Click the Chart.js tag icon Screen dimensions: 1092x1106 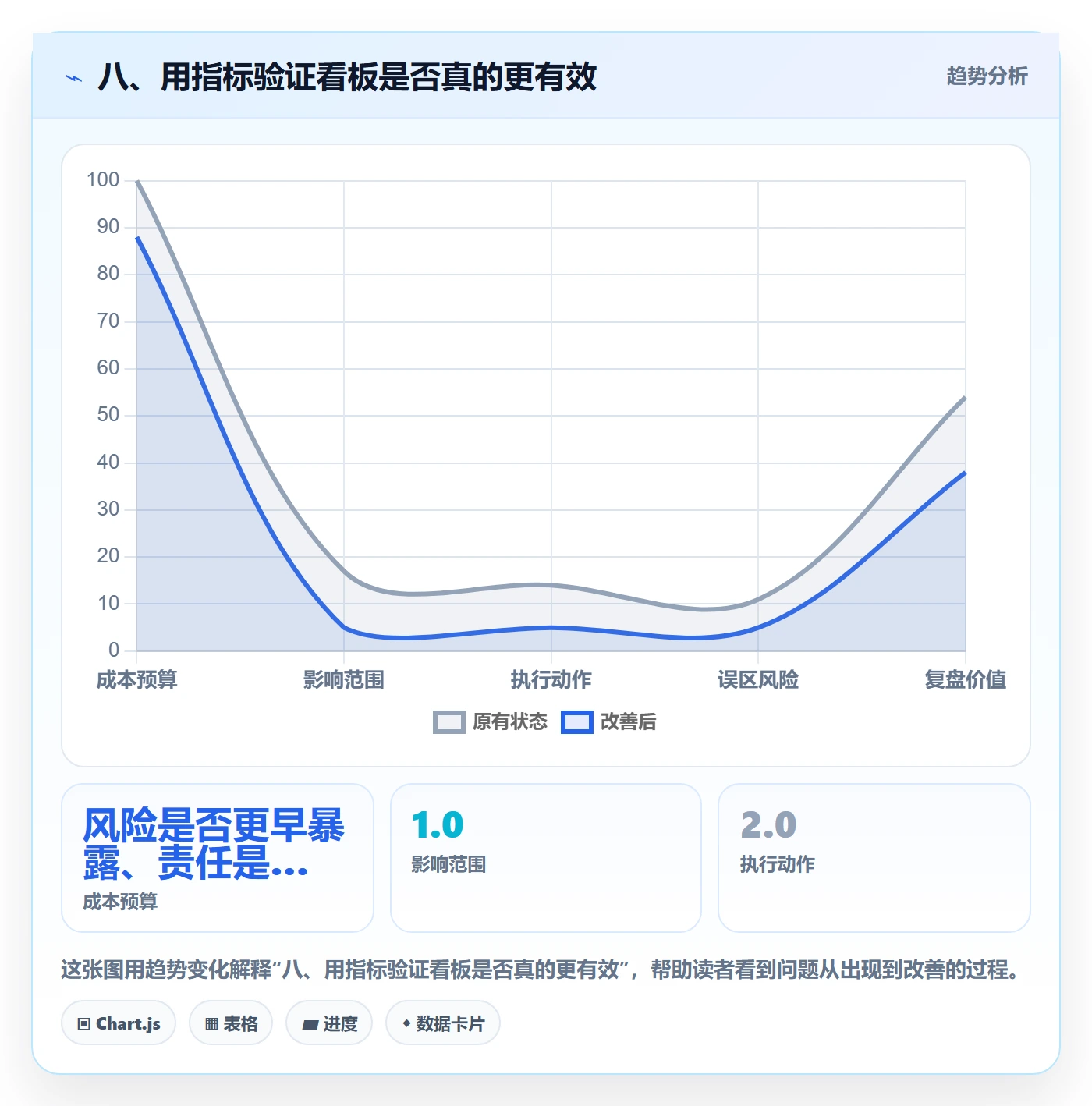pyautogui.click(x=84, y=1024)
